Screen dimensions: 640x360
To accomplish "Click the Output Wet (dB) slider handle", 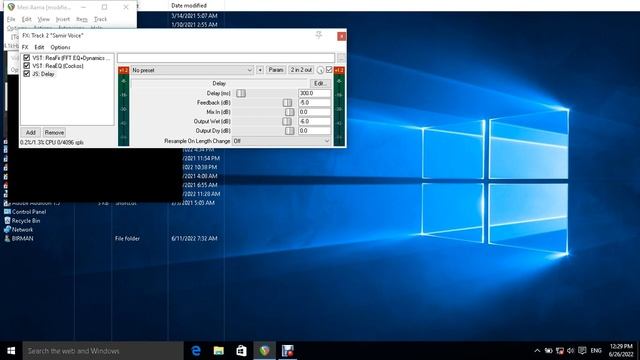I will 287,121.
